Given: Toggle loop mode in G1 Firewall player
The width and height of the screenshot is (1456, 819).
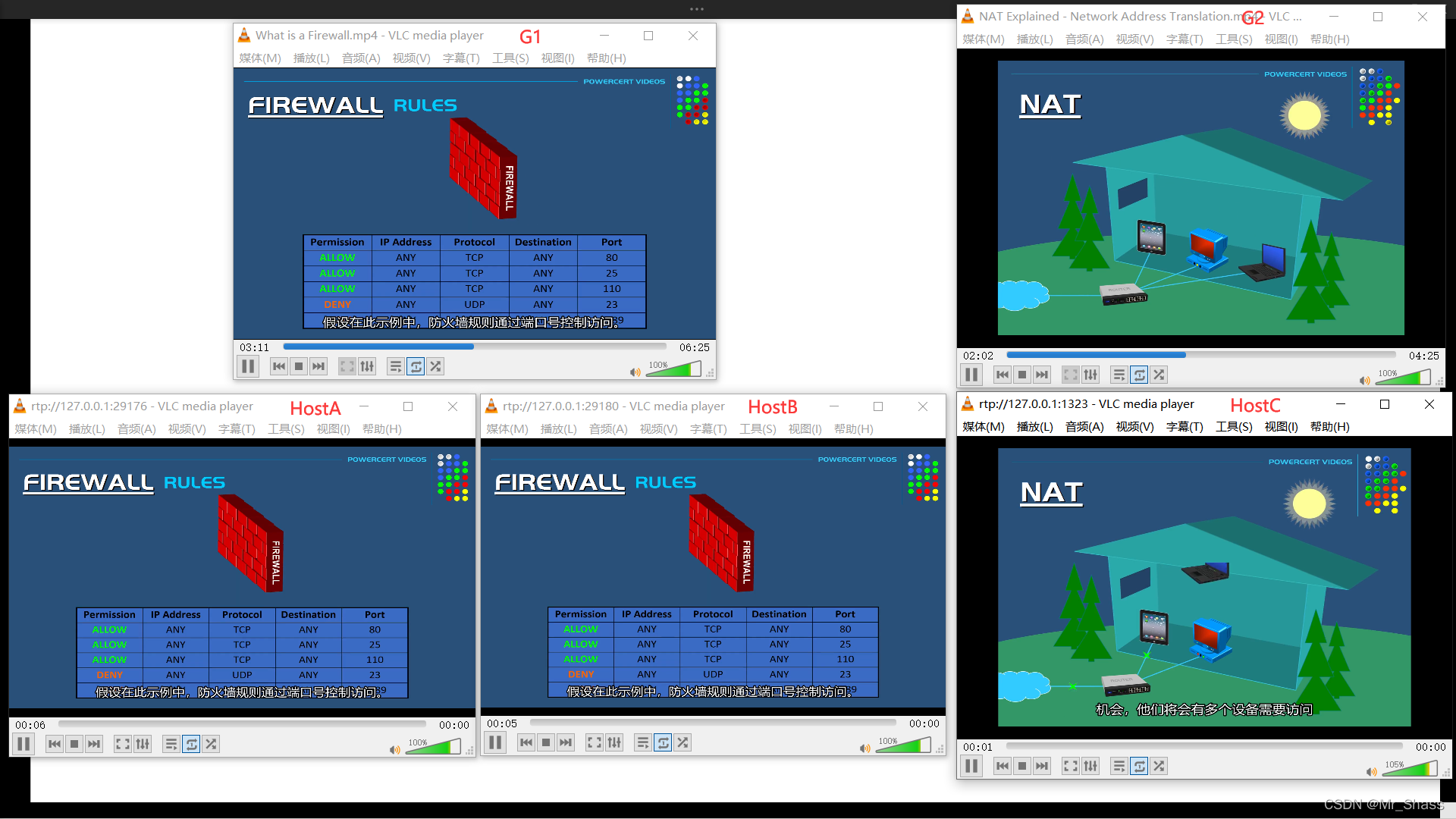Looking at the screenshot, I should point(416,367).
